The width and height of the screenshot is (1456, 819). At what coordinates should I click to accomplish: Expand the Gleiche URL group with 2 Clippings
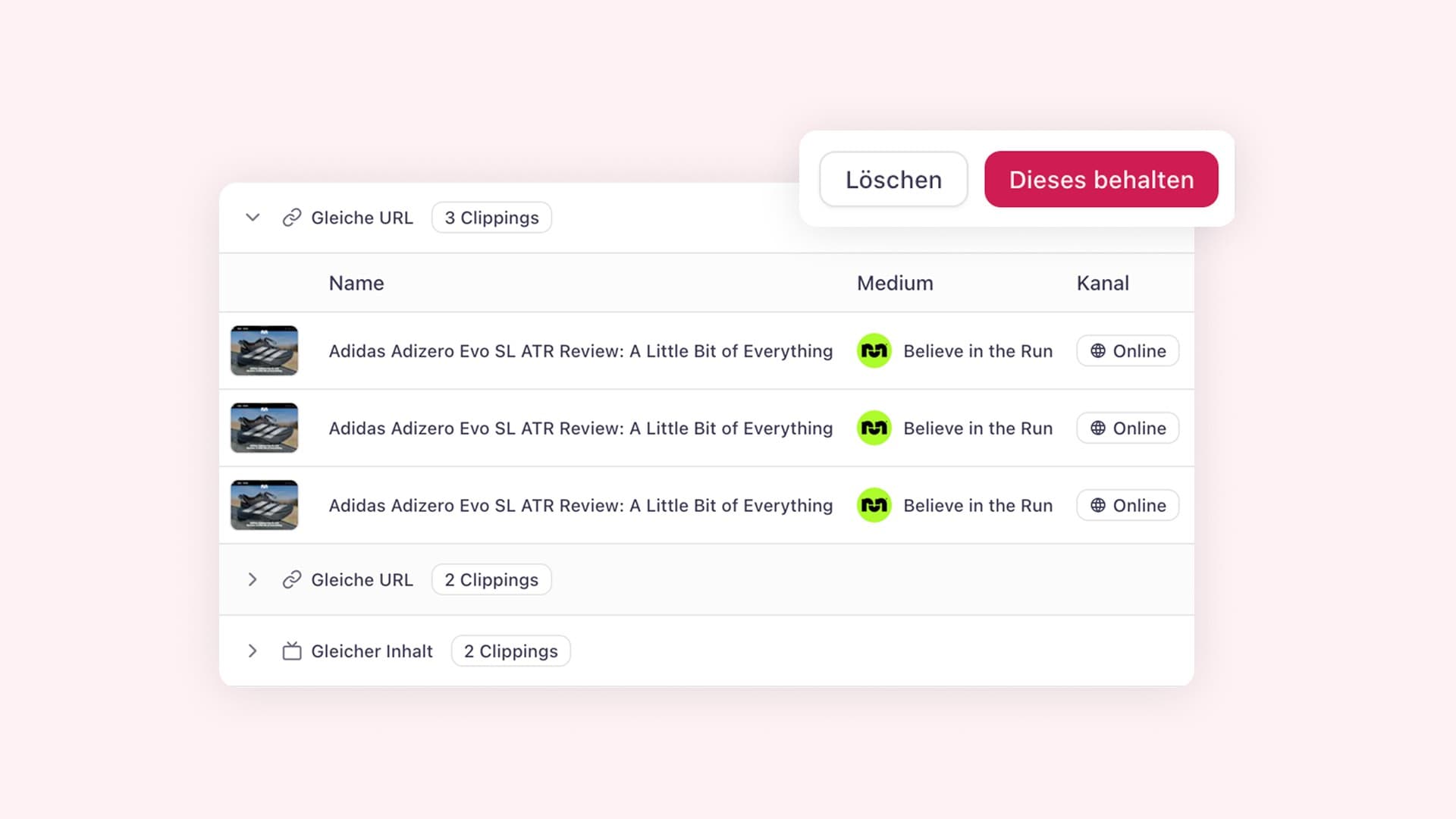pyautogui.click(x=253, y=580)
